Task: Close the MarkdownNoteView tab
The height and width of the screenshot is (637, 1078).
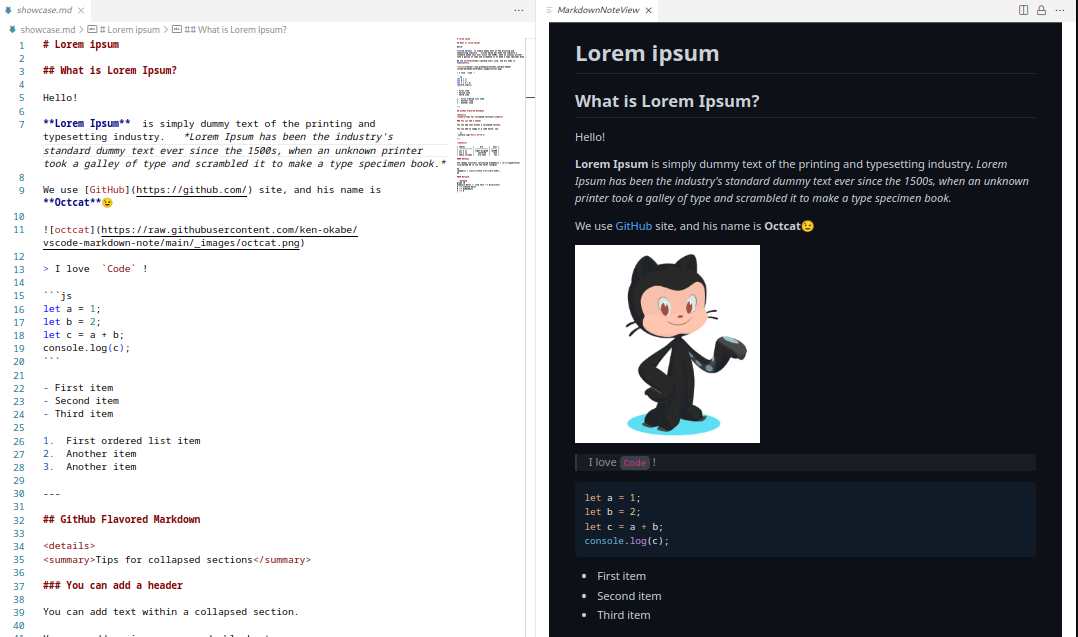Action: 648,10
